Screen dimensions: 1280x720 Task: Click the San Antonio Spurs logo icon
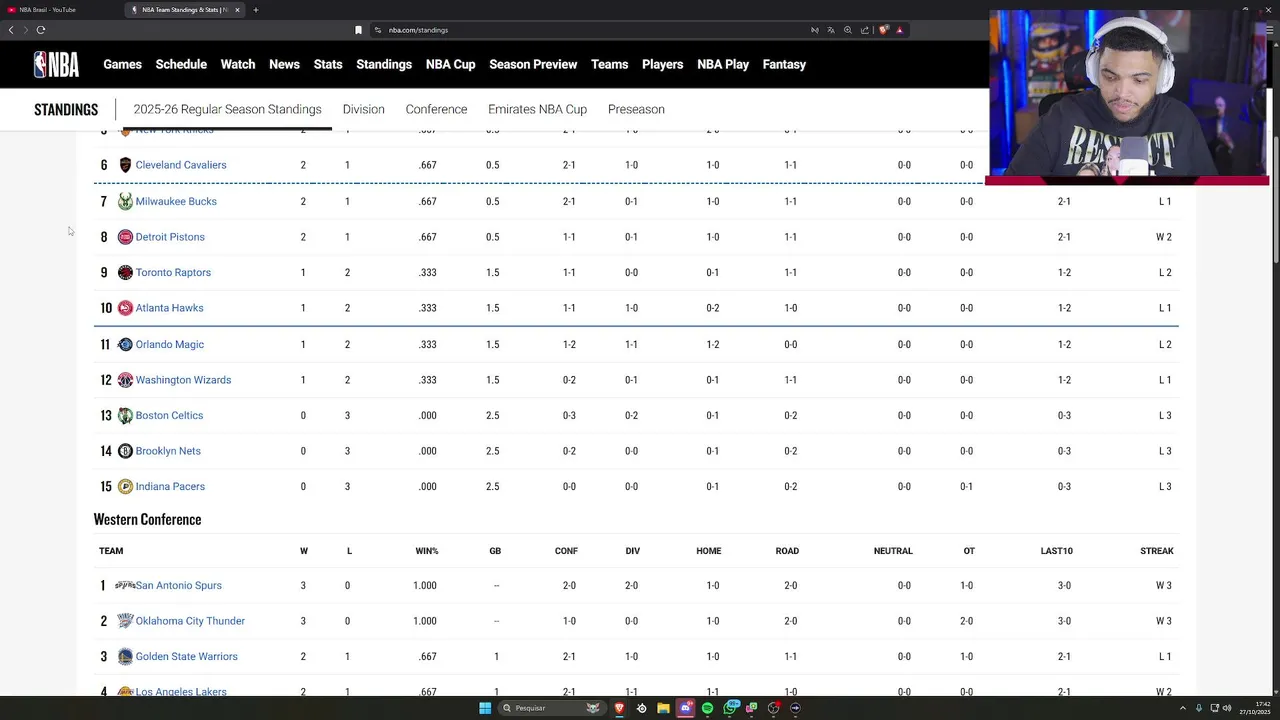pos(125,585)
